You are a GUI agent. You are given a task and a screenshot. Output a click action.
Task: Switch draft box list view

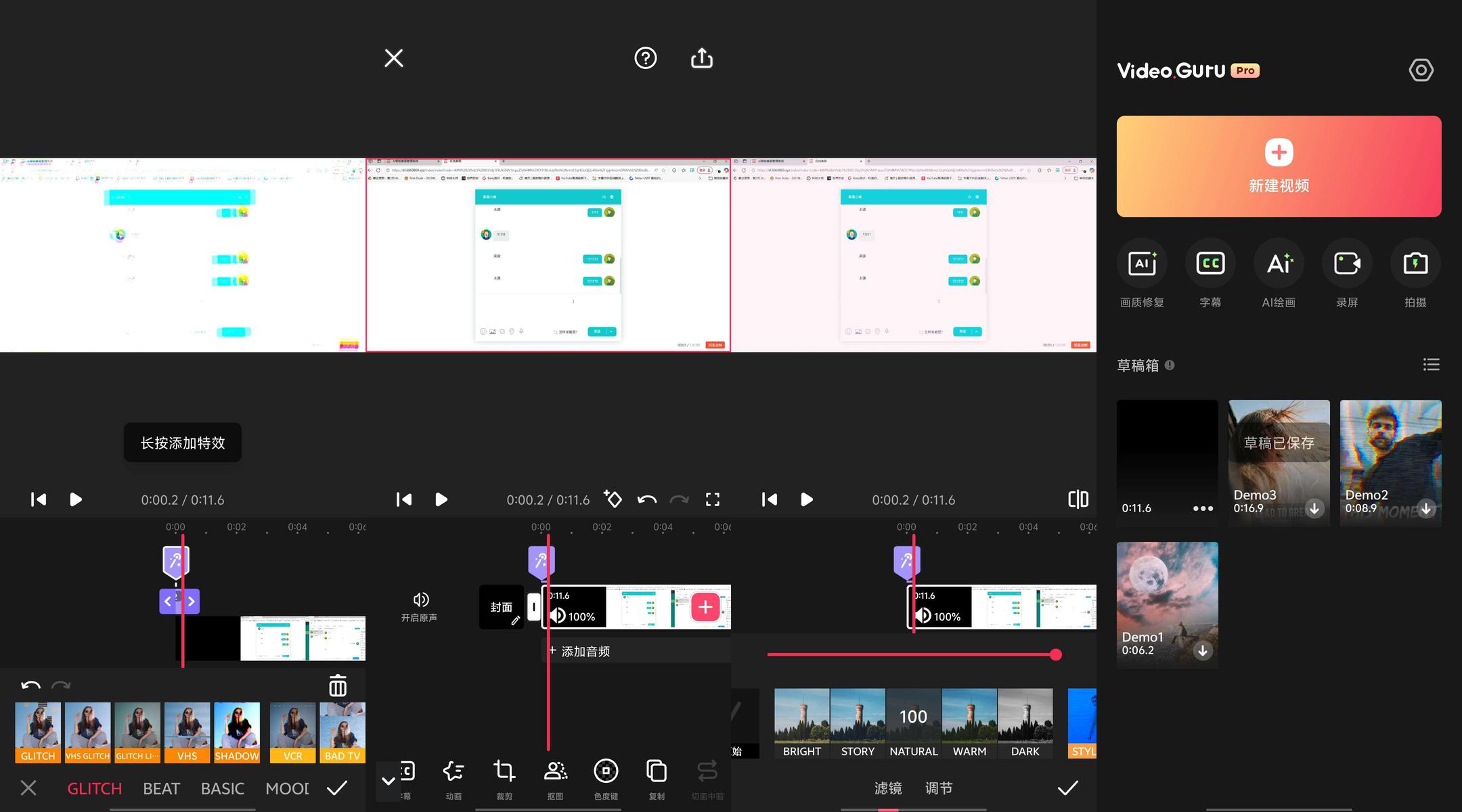pyautogui.click(x=1431, y=365)
